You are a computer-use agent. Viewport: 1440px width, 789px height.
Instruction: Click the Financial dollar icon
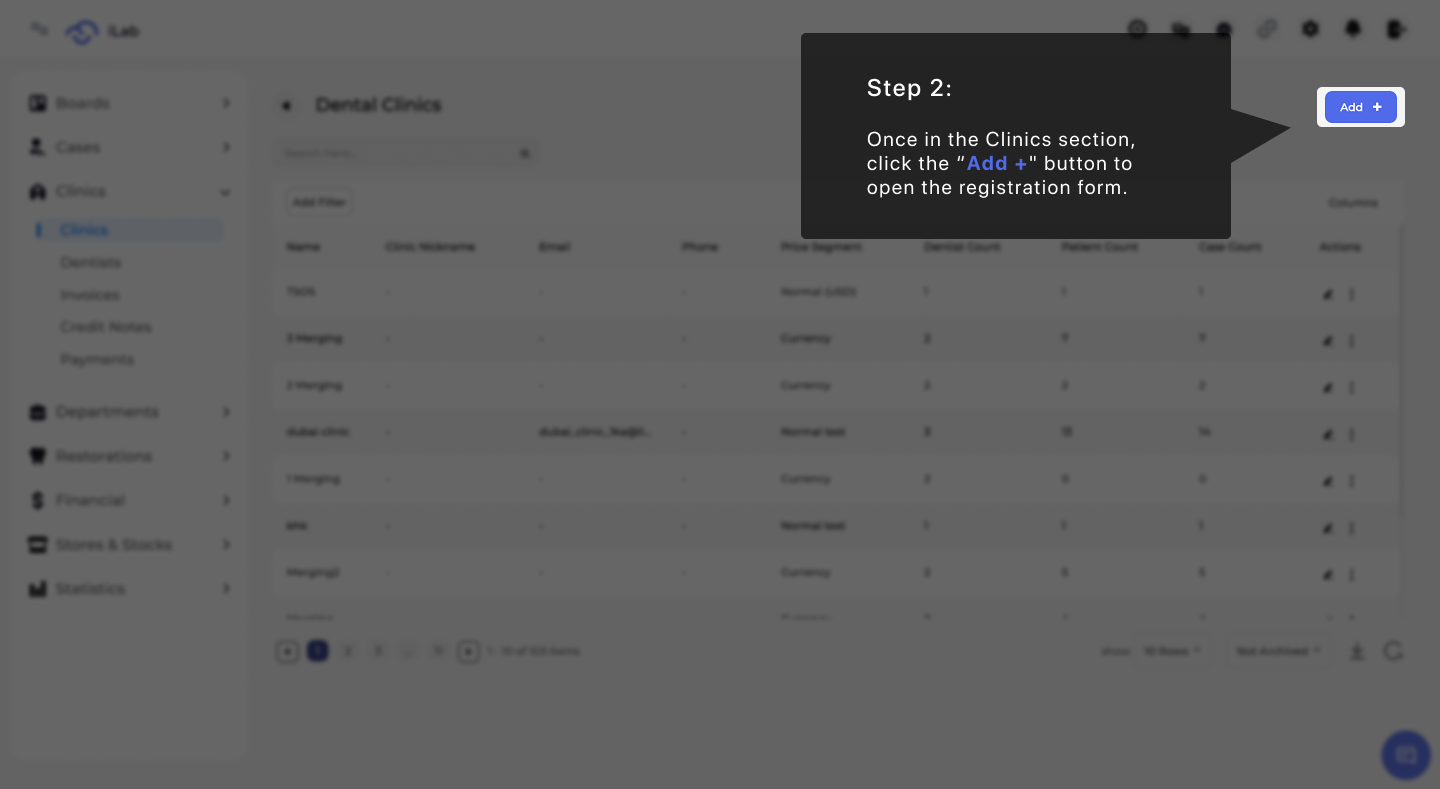38,500
